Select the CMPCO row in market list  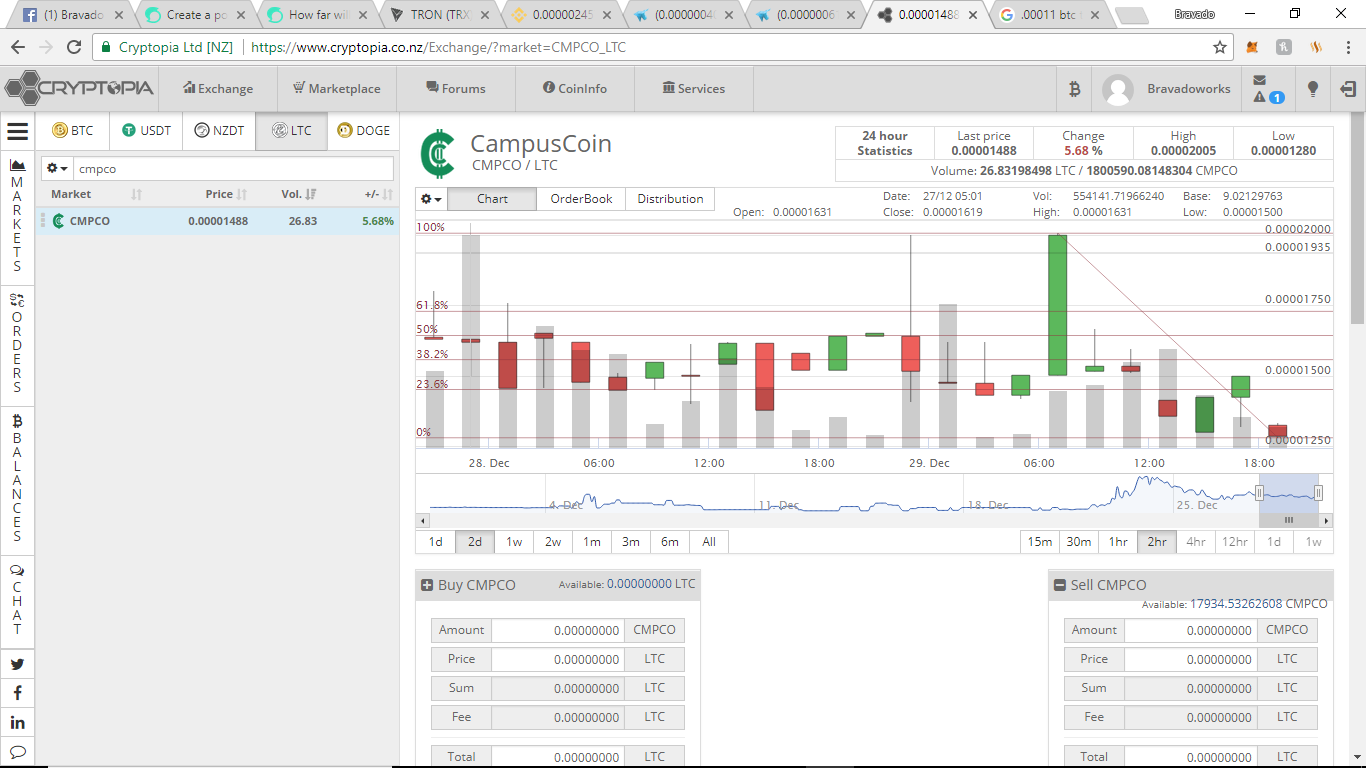218,221
